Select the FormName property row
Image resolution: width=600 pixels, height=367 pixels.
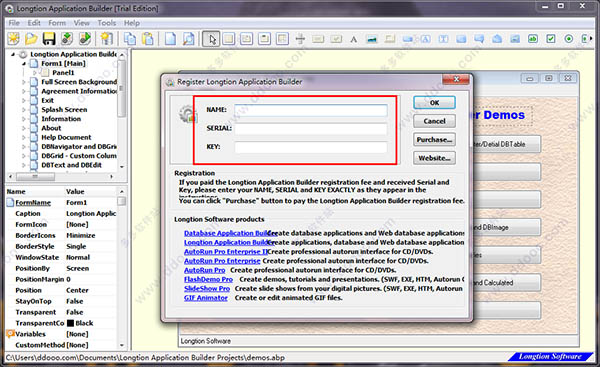[61, 202]
